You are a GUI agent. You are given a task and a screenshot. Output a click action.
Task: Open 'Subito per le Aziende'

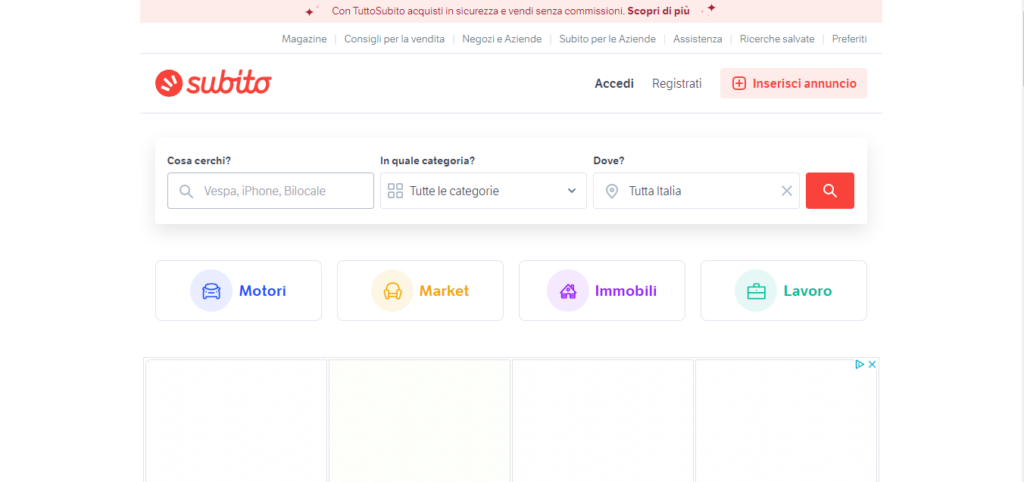click(607, 39)
